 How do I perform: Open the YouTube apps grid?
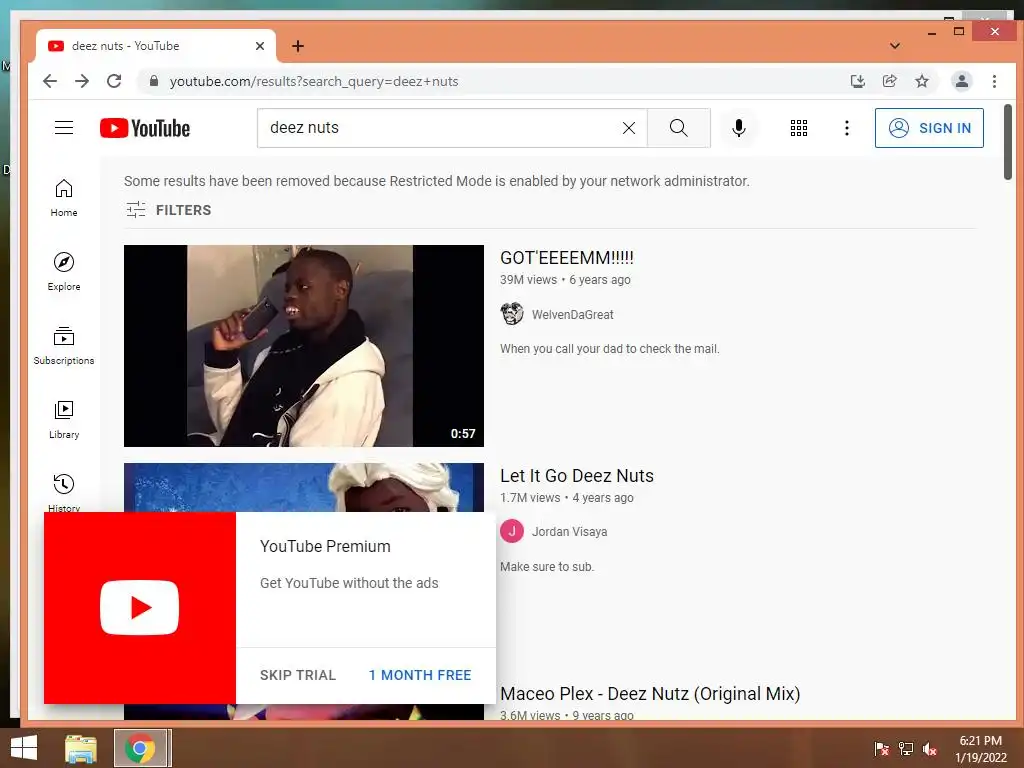click(x=799, y=128)
